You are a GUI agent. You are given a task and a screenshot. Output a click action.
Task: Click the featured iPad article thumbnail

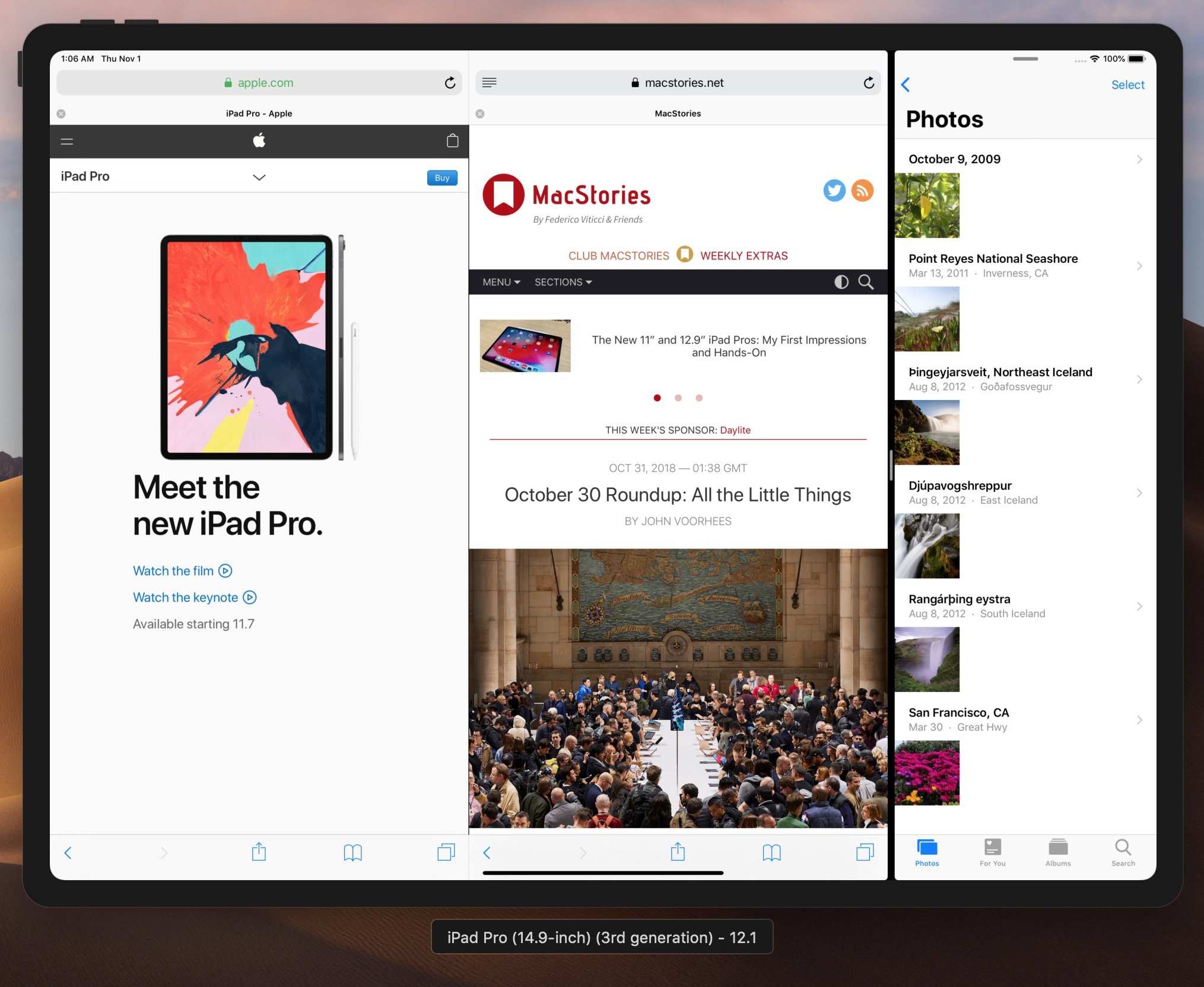pos(525,346)
